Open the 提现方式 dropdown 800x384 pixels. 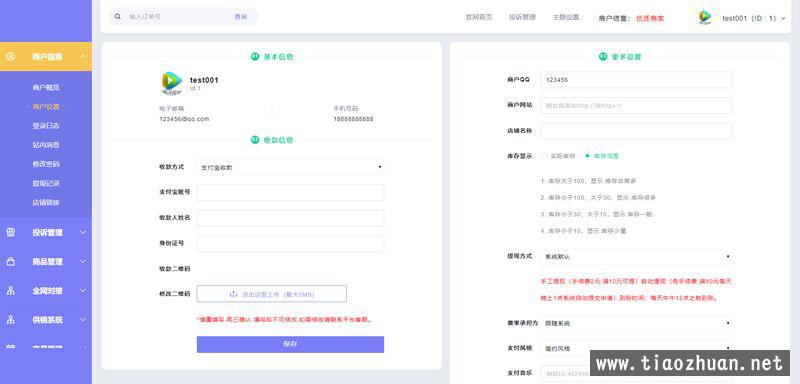pyautogui.click(x=636, y=257)
